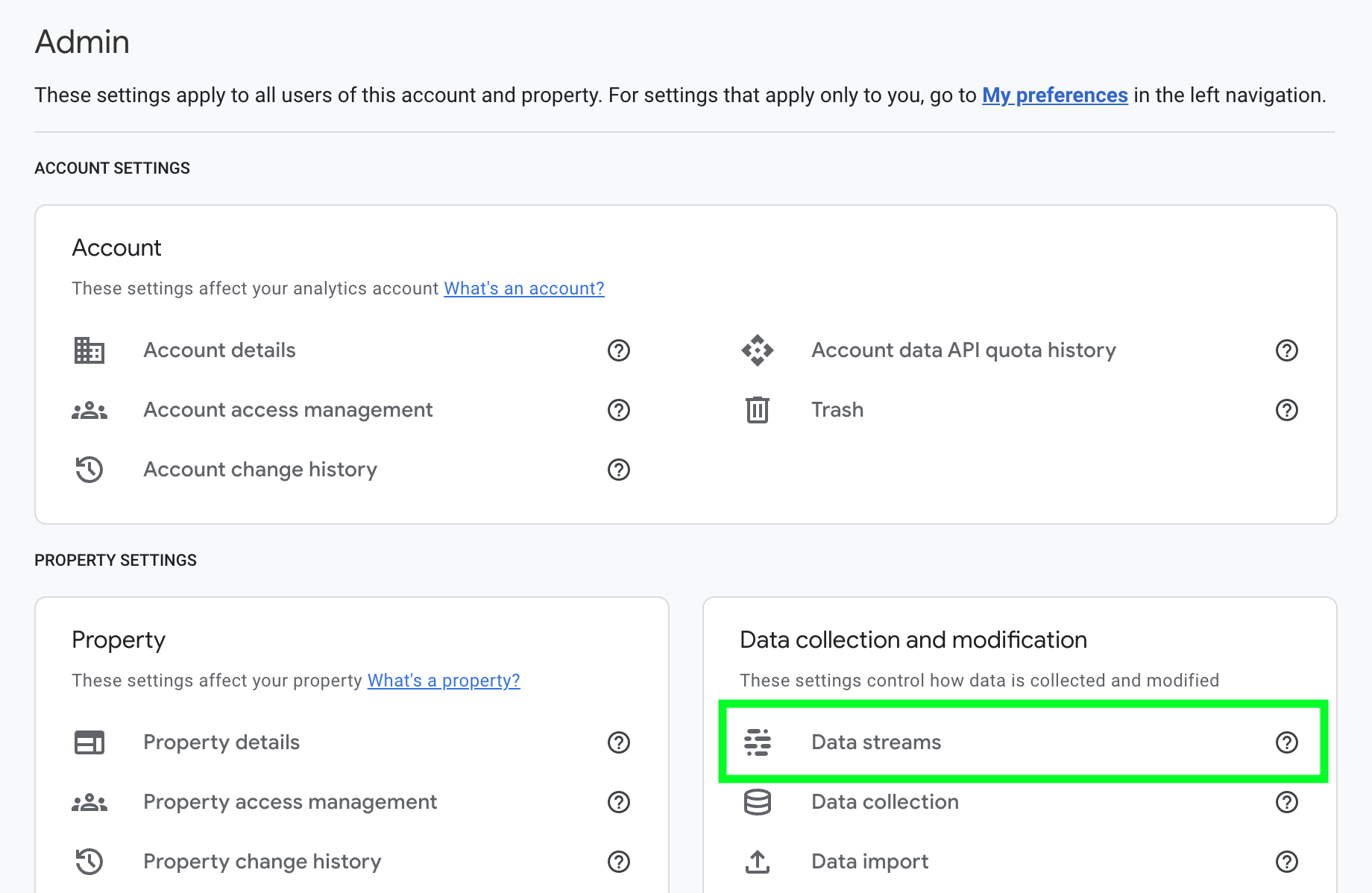The width and height of the screenshot is (1372, 893).
Task: Open help for Property details
Action: click(x=619, y=742)
